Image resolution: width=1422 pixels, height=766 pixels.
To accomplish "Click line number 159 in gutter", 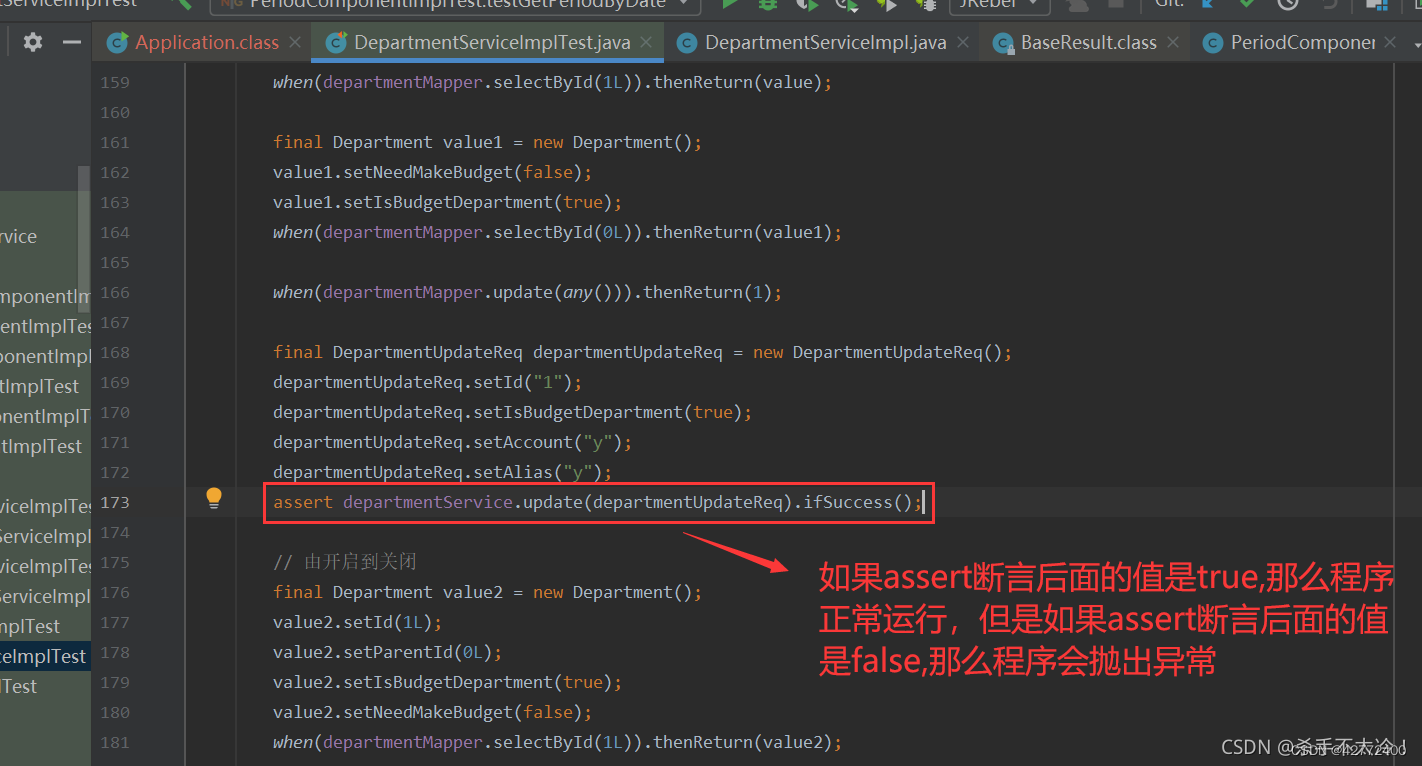I will [x=115, y=82].
